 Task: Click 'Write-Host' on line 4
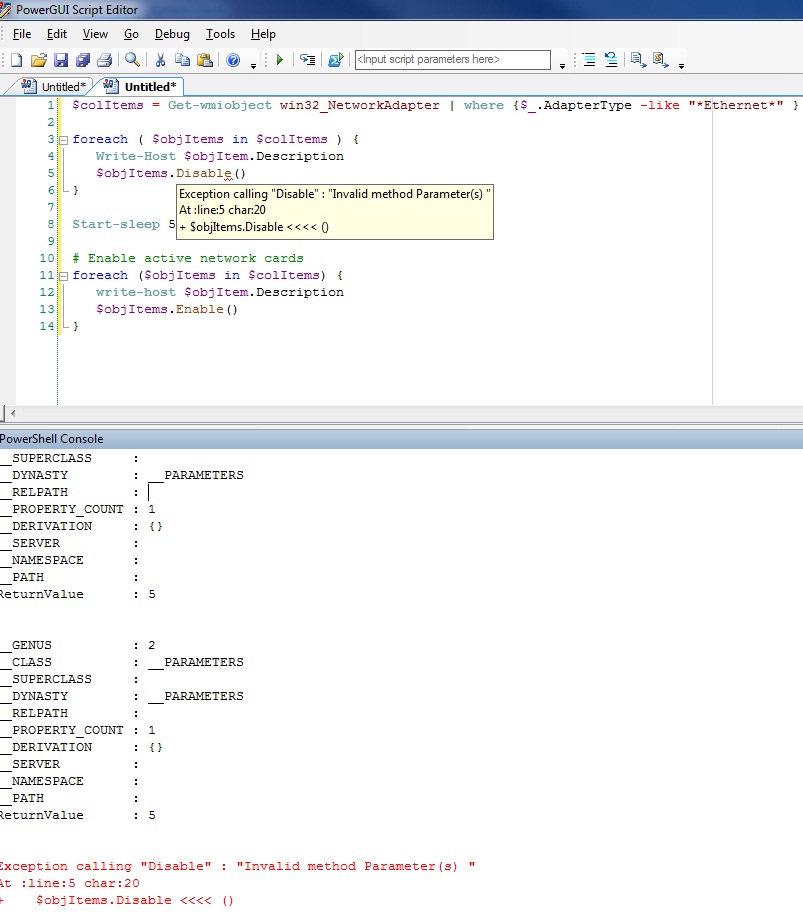tap(136, 157)
